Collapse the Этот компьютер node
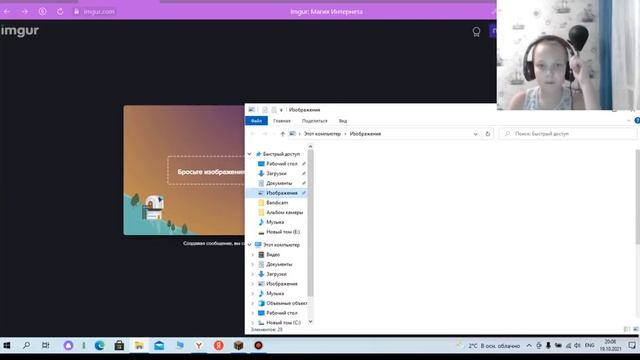640x360 pixels. click(249, 245)
